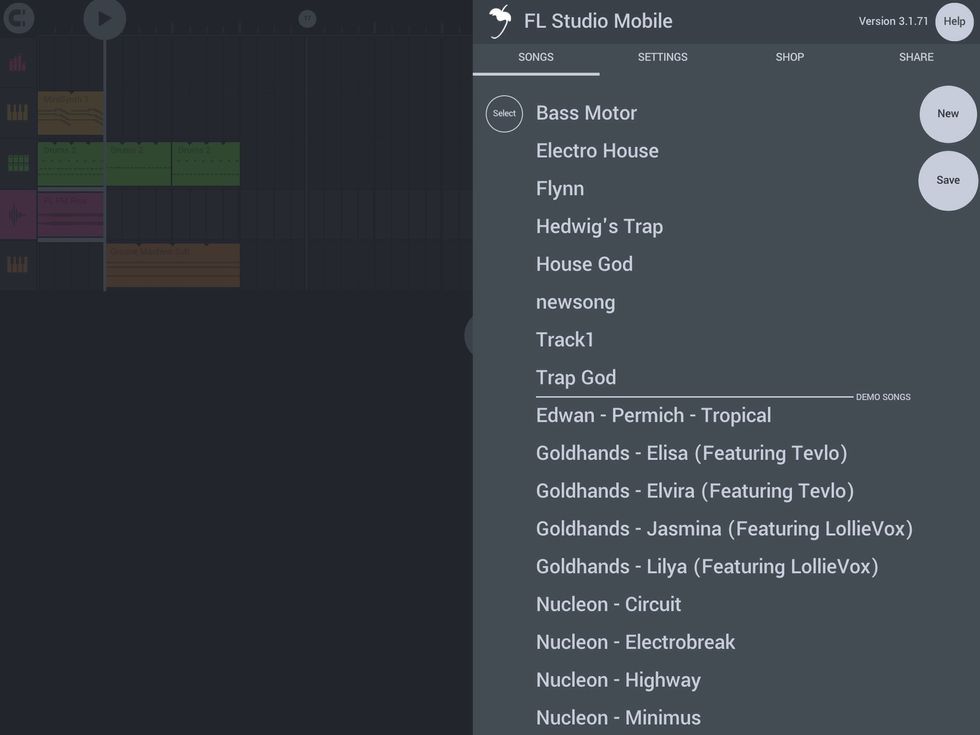Image resolution: width=980 pixels, height=735 pixels.
Task: Load demo Nucleon - Electrobreak
Action: click(635, 642)
